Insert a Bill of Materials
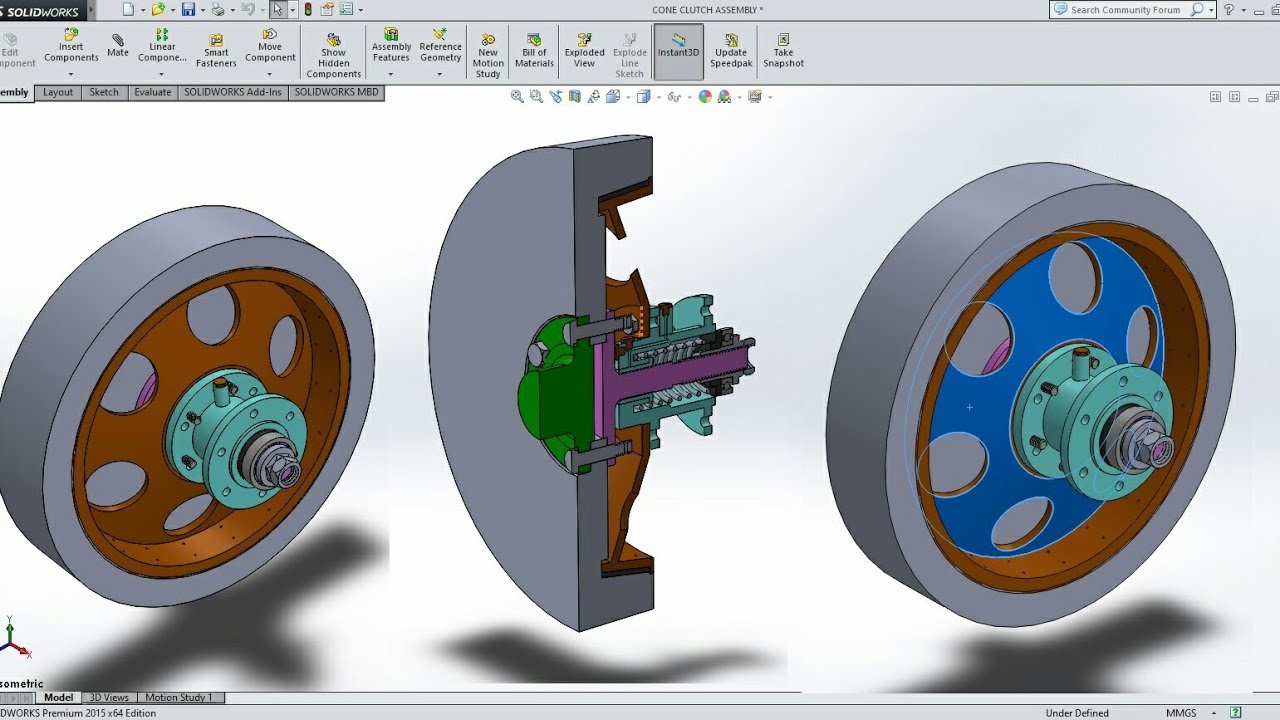 pos(534,50)
